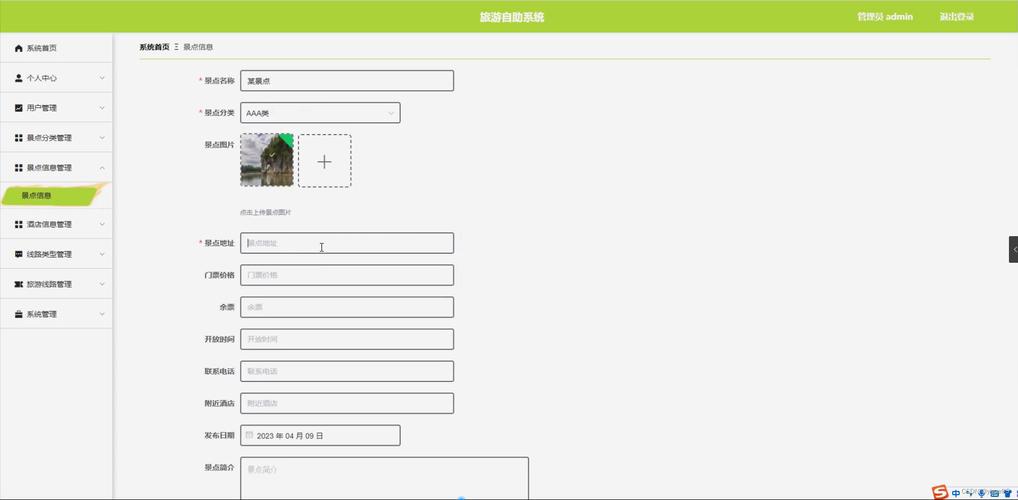1018x500 pixels.
Task: Click the home icon beside 系统首页
Action: tap(19, 48)
